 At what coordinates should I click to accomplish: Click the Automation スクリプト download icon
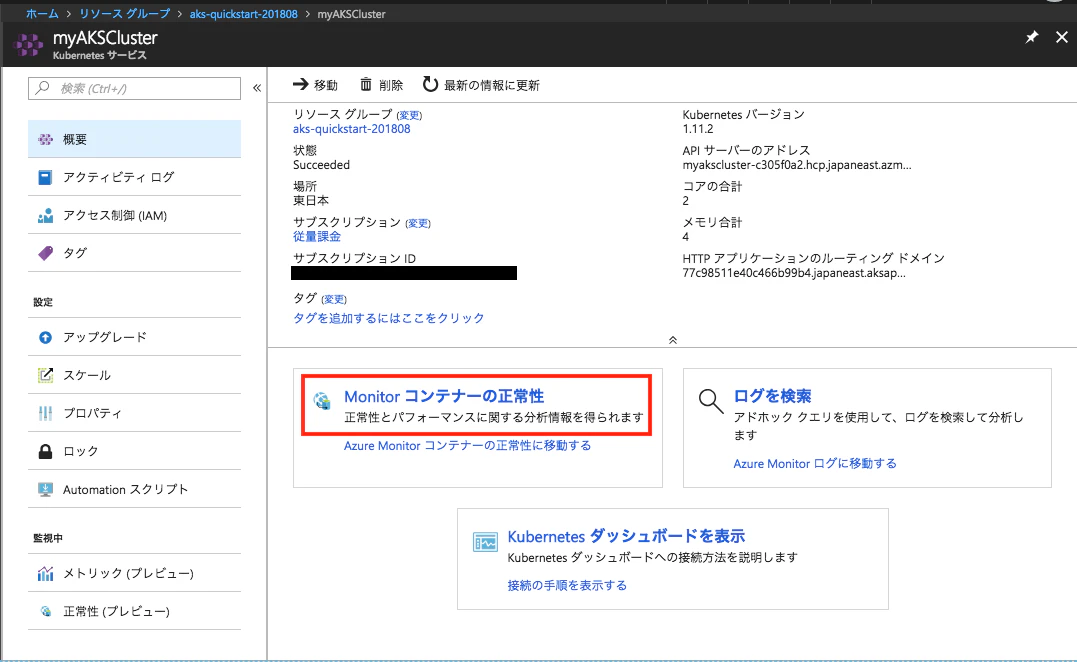(45, 490)
